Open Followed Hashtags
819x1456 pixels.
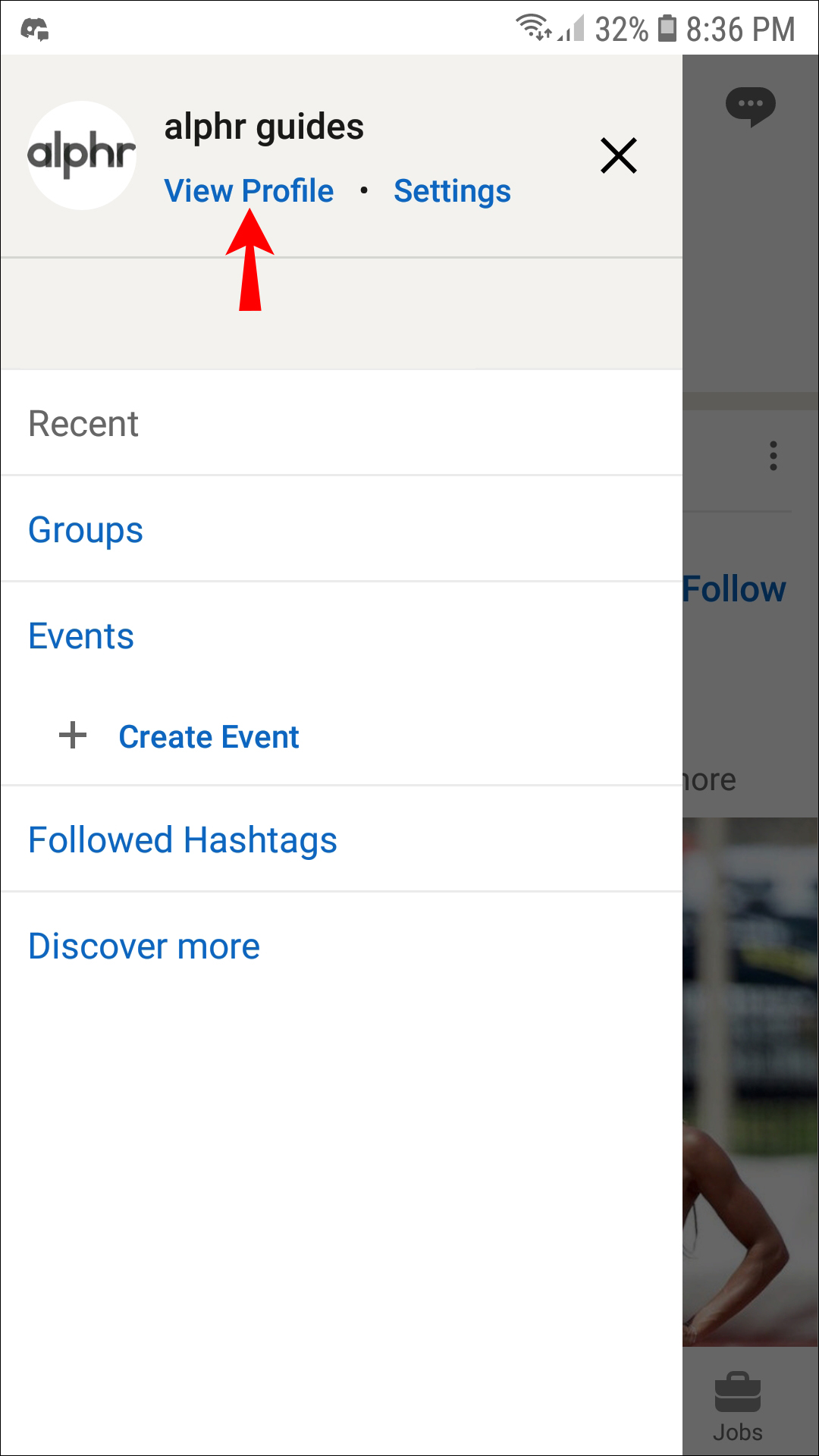pos(183,840)
